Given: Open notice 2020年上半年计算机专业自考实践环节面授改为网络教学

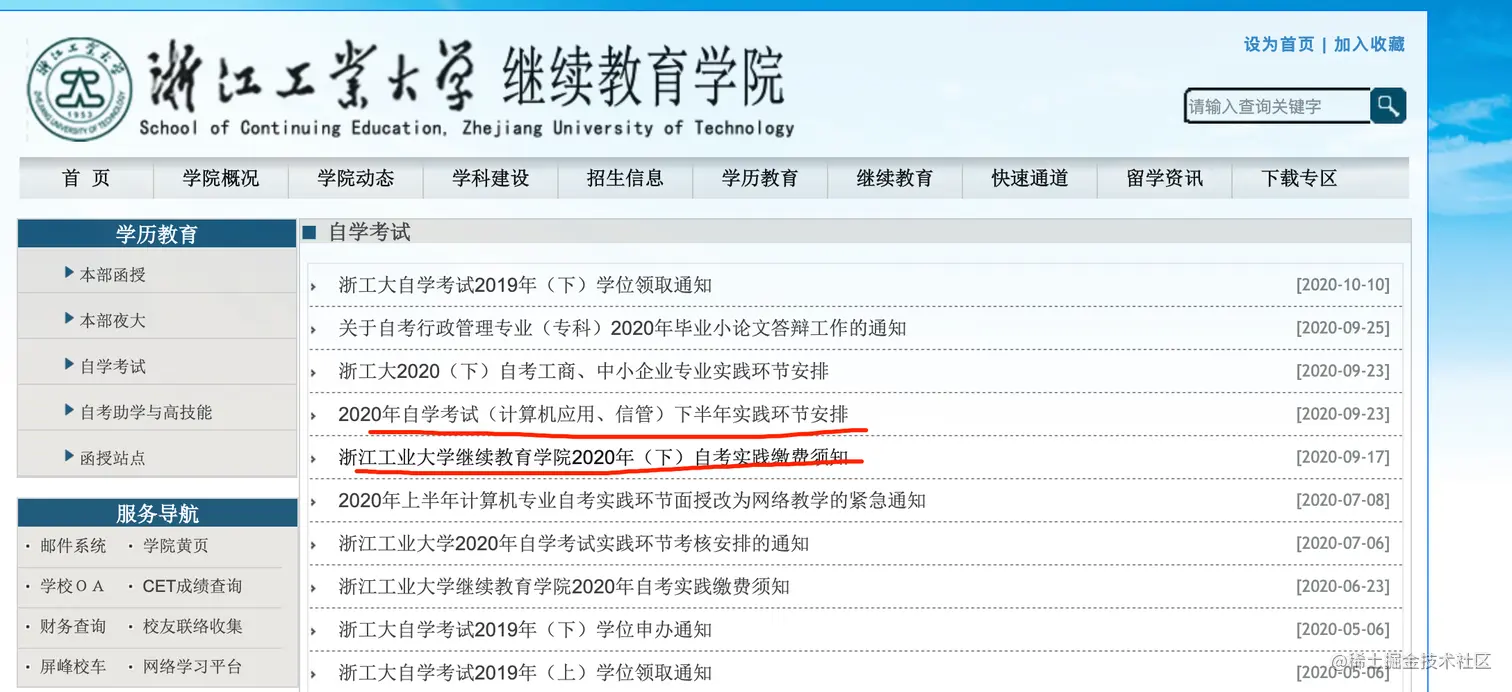Looking at the screenshot, I should click(632, 500).
